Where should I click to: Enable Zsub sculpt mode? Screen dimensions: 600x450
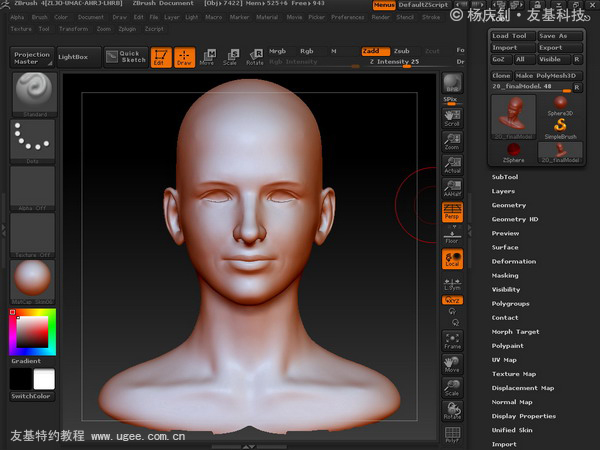coord(402,51)
